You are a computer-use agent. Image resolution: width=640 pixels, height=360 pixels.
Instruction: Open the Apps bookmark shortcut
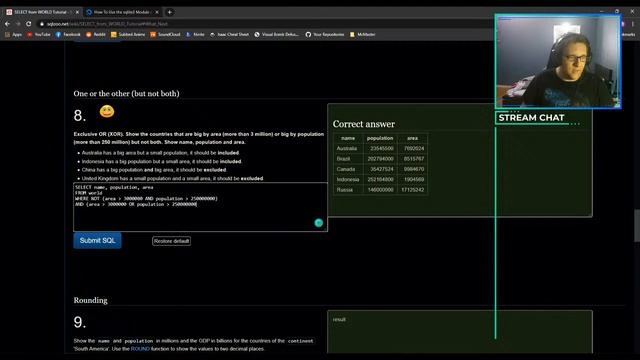click(x=13, y=35)
